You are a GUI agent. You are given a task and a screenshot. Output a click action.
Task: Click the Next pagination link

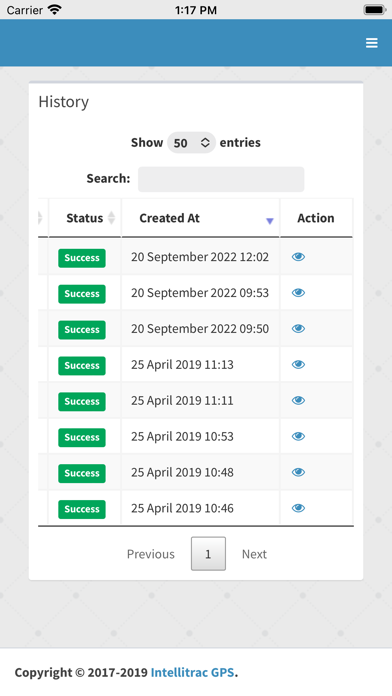point(254,554)
